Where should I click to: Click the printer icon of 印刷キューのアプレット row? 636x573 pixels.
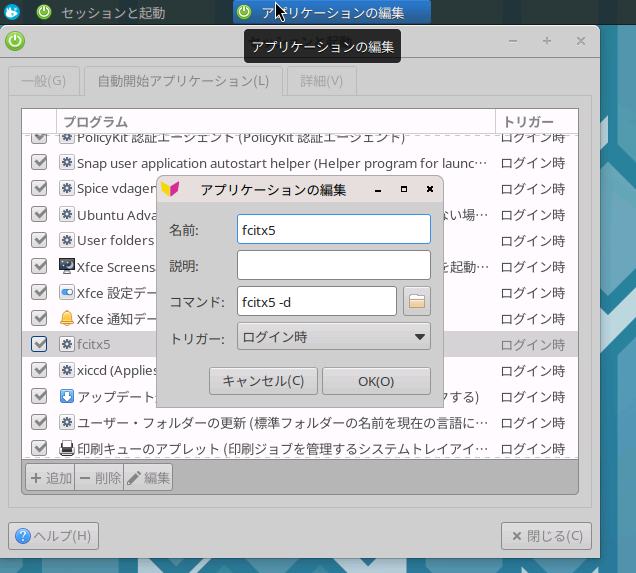[67, 448]
